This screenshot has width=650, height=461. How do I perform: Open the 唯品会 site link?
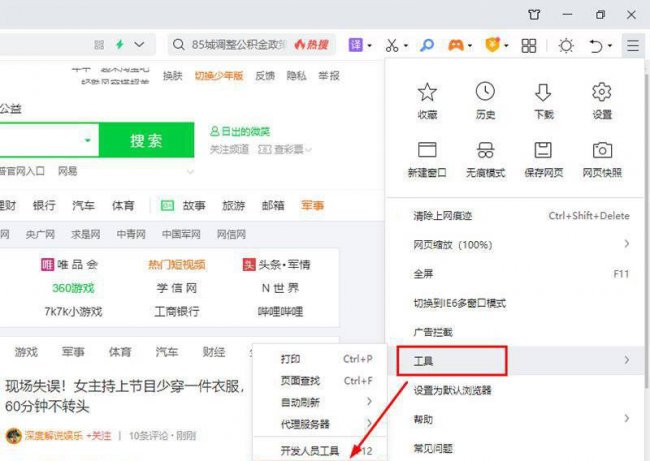click(x=70, y=264)
